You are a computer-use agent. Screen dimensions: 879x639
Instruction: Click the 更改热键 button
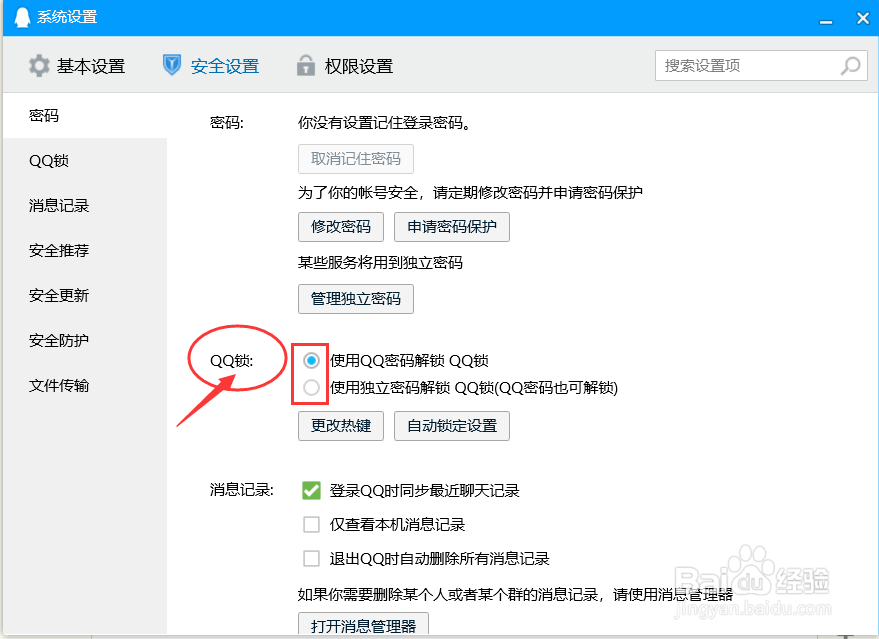[x=341, y=426]
